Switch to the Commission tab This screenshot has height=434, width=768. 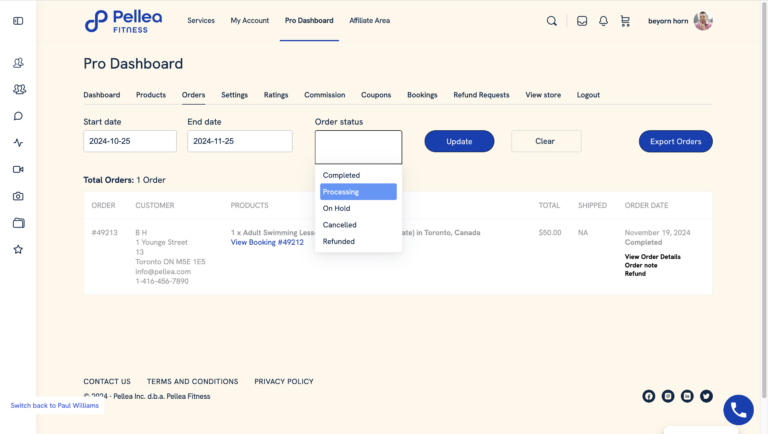pos(325,95)
